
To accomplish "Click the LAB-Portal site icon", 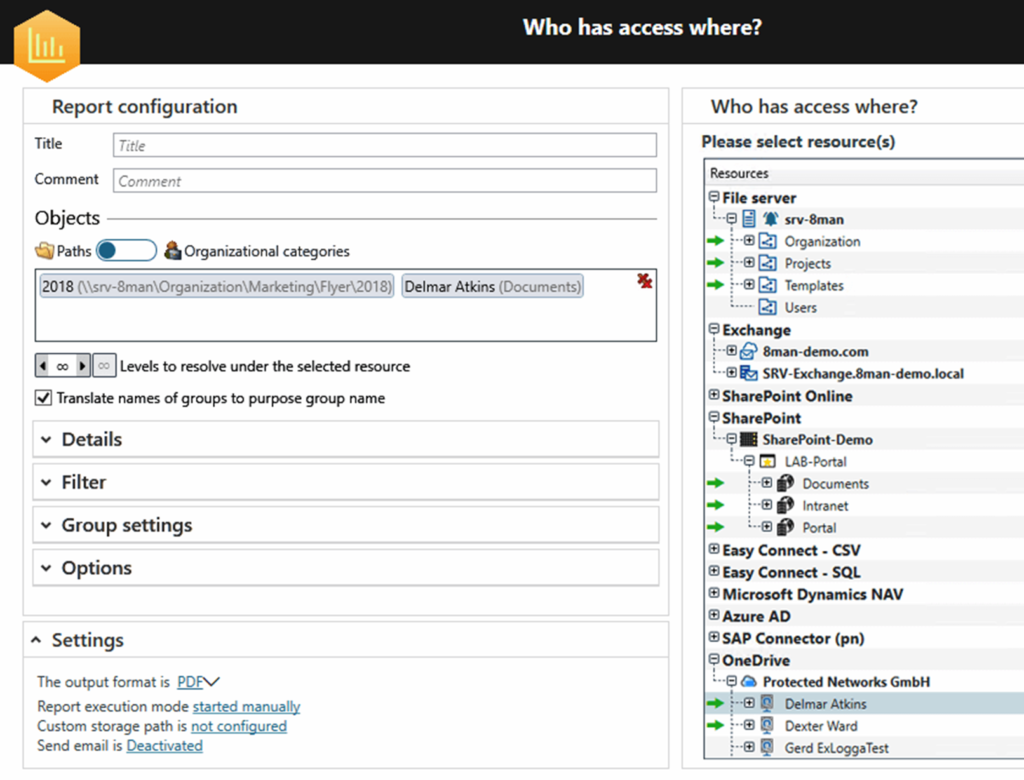I will (x=767, y=461).
